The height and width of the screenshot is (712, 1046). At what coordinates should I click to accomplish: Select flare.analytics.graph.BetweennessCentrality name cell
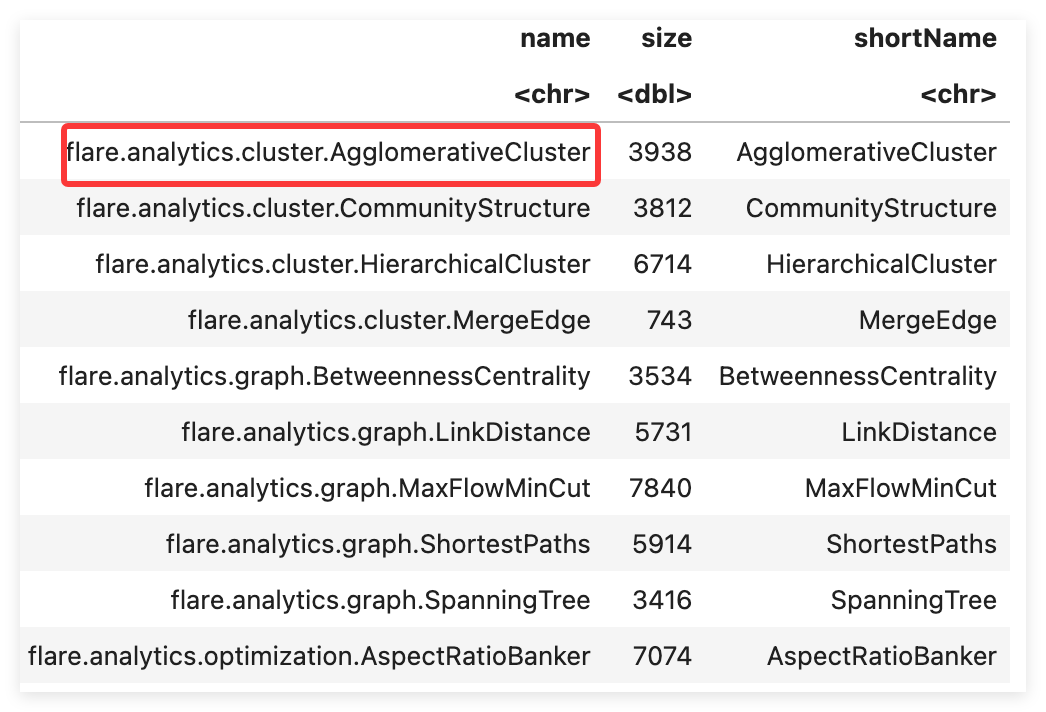[324, 376]
